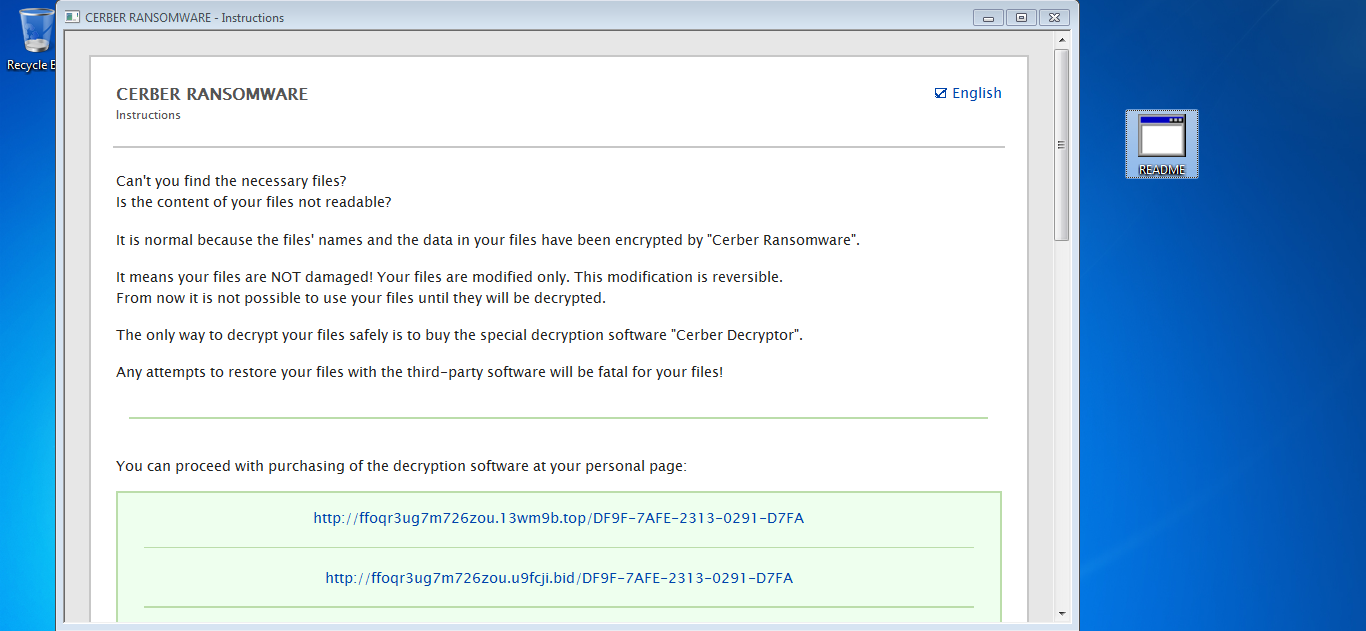Open the English language selector
The width and height of the screenshot is (1366, 631).
pyautogui.click(x=976, y=93)
